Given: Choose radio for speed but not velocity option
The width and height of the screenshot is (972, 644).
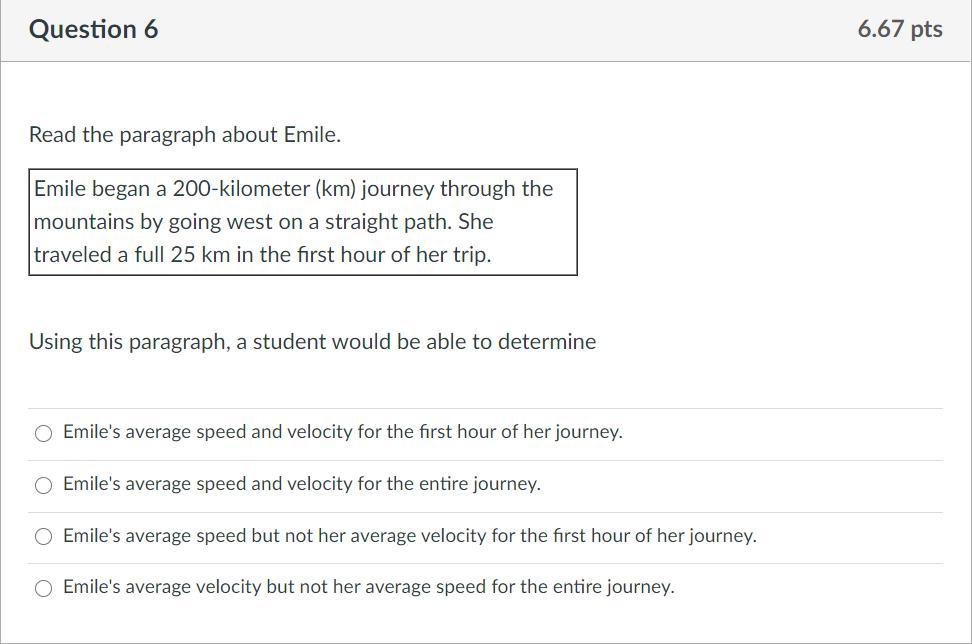Looking at the screenshot, I should click(43, 537).
